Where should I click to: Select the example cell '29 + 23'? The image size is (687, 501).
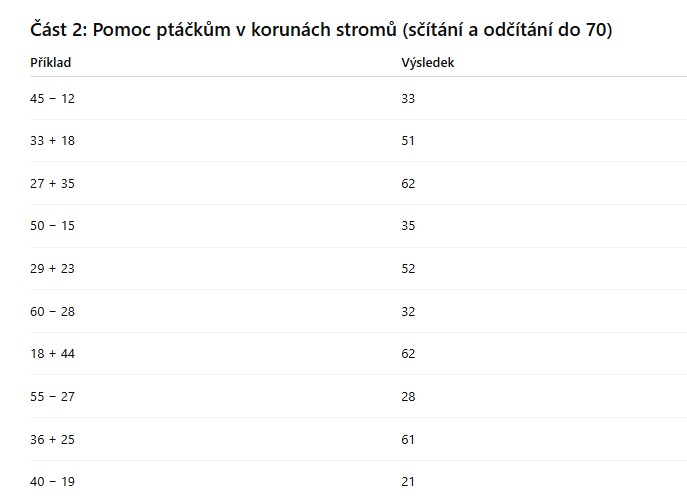(53, 269)
